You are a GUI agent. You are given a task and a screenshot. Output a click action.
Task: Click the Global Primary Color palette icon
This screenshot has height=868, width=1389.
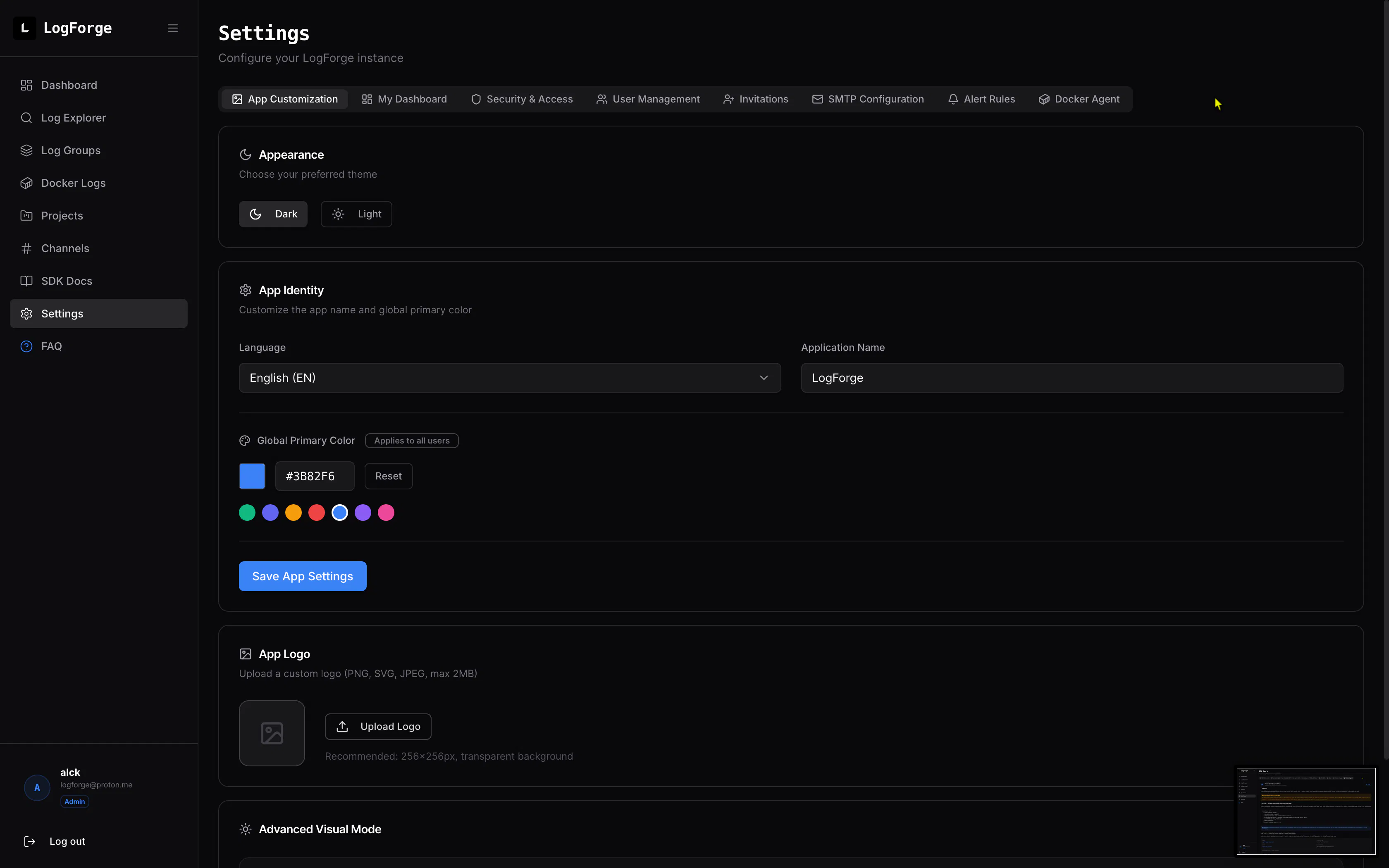244,441
